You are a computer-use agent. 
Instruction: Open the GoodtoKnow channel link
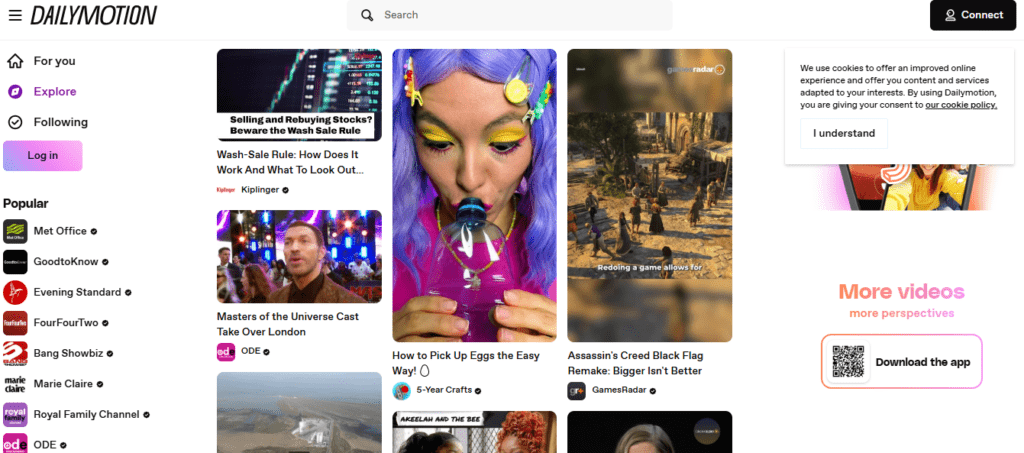coord(66,262)
